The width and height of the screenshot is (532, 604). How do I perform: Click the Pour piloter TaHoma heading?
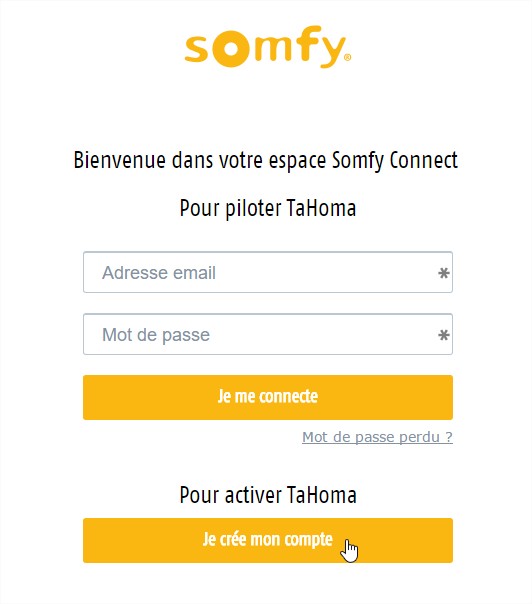(x=268, y=208)
